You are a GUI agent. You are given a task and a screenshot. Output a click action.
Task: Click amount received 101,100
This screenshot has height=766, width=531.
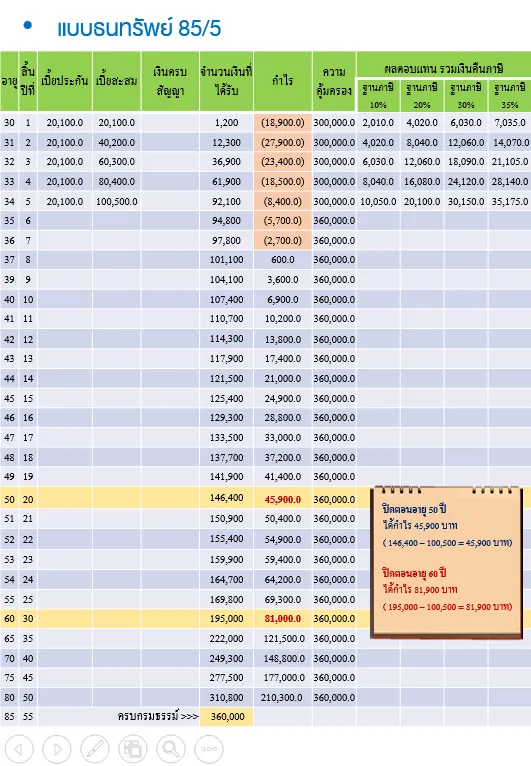coord(227,260)
